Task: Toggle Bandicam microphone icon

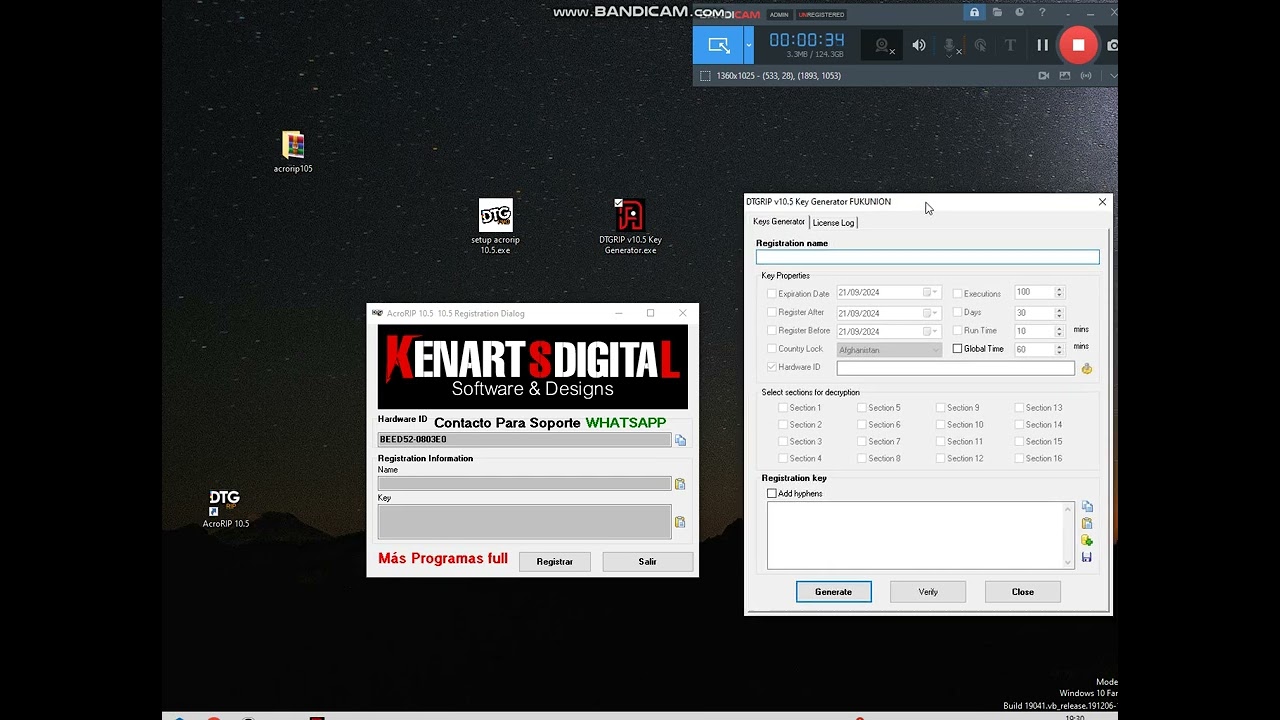Action: [x=950, y=45]
